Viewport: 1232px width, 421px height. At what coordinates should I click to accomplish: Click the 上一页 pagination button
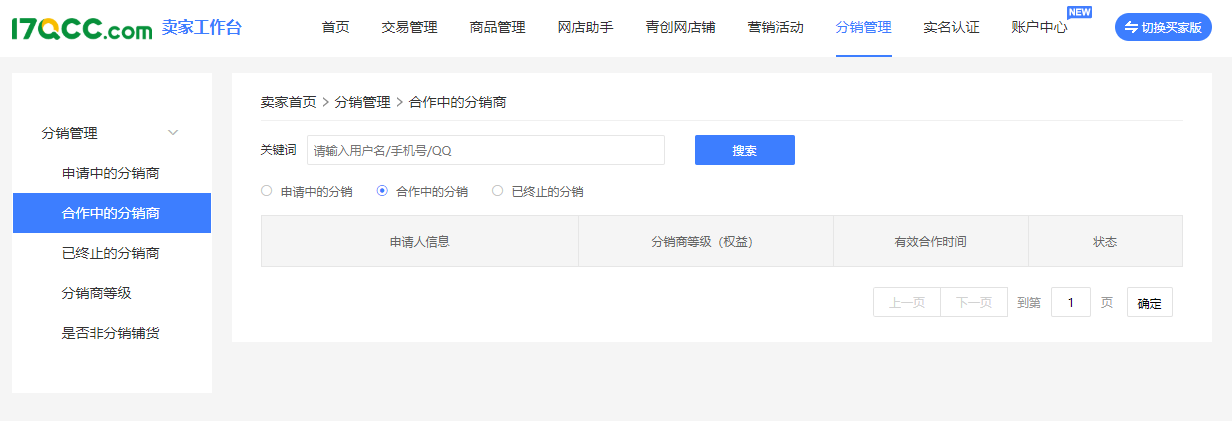906,303
